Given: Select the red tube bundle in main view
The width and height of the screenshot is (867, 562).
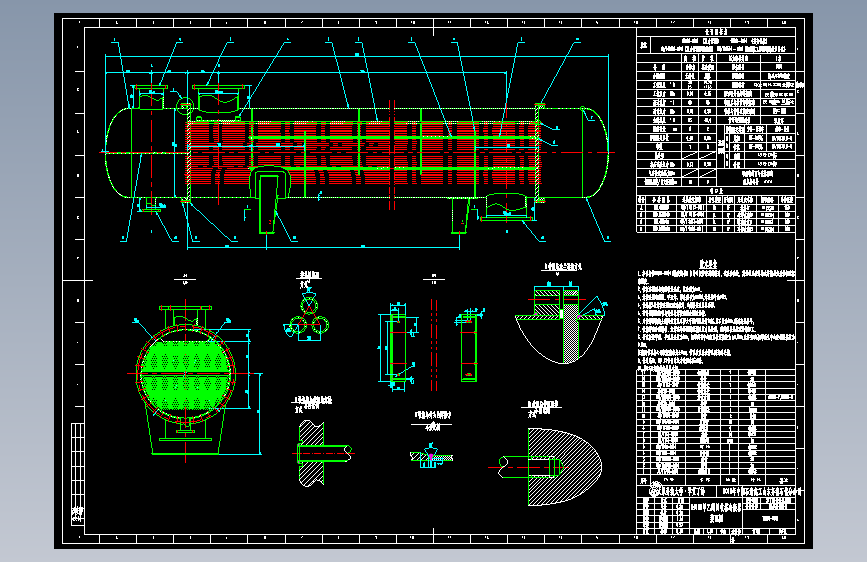Looking at the screenshot, I should pyautogui.click(x=362, y=153).
